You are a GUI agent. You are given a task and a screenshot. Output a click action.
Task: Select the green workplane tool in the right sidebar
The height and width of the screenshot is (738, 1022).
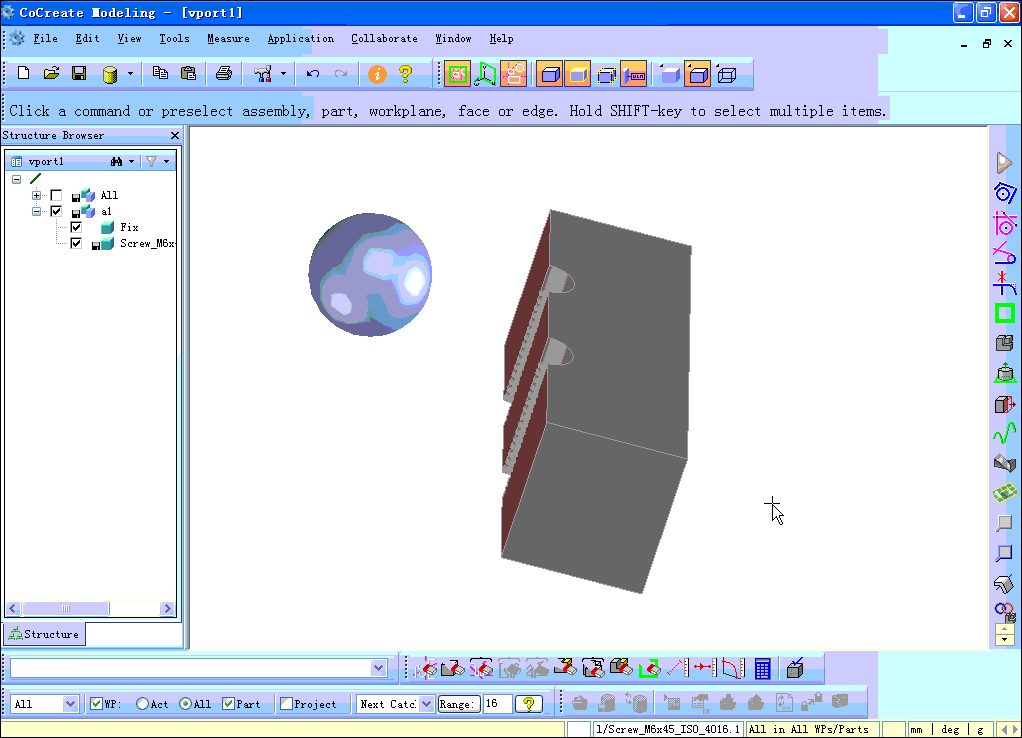coord(1004,313)
